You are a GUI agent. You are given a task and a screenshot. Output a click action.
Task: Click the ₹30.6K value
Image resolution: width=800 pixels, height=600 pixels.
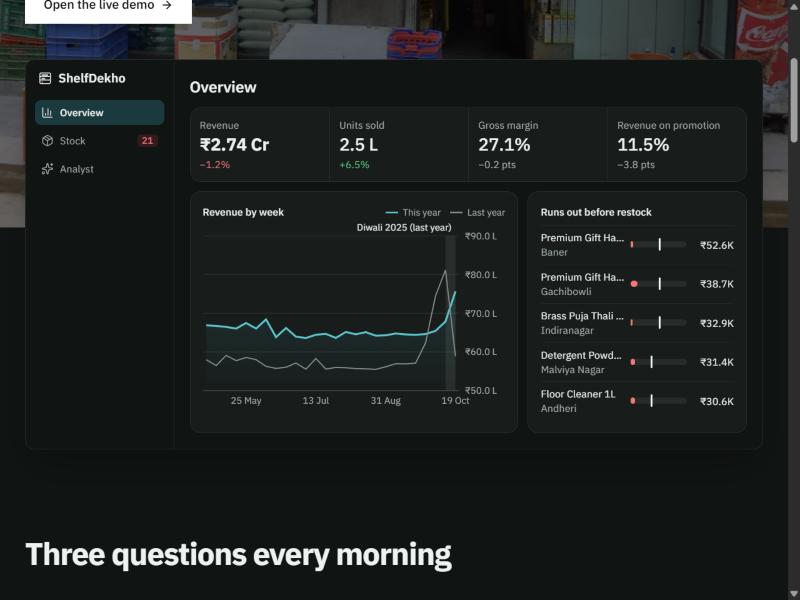(x=717, y=402)
